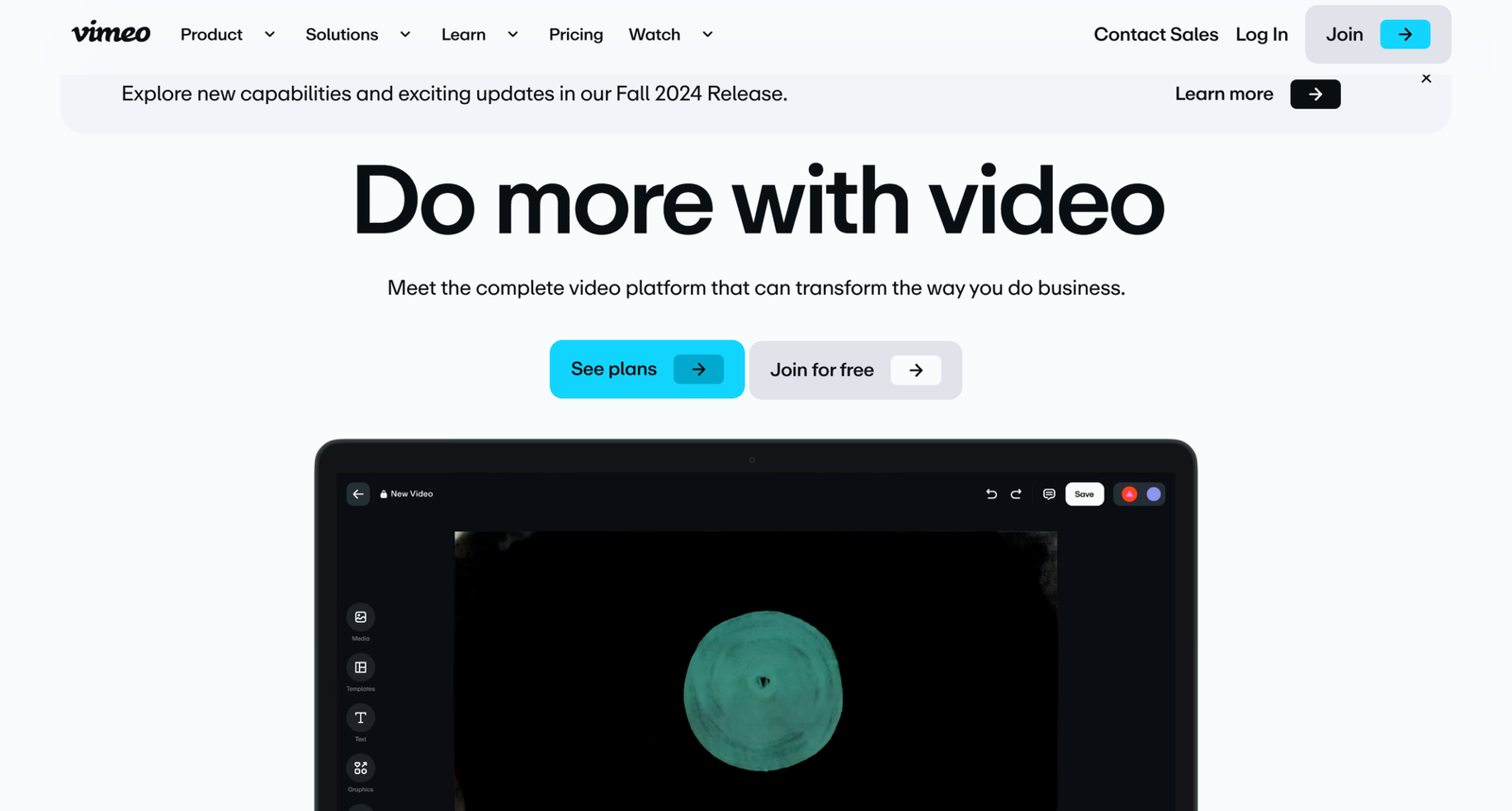Click the "Explore new capabilities" banner text
Screen dimensions: 1512x811
(x=455, y=94)
